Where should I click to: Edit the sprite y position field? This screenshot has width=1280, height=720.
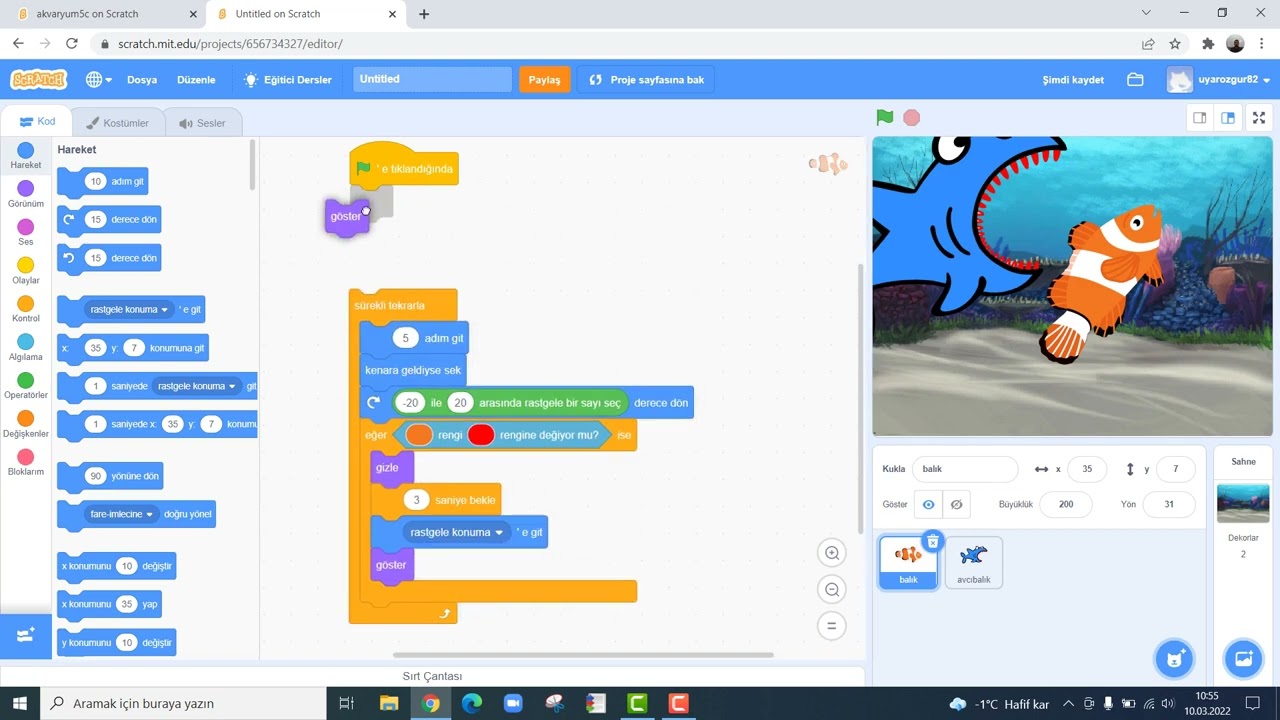1175,469
